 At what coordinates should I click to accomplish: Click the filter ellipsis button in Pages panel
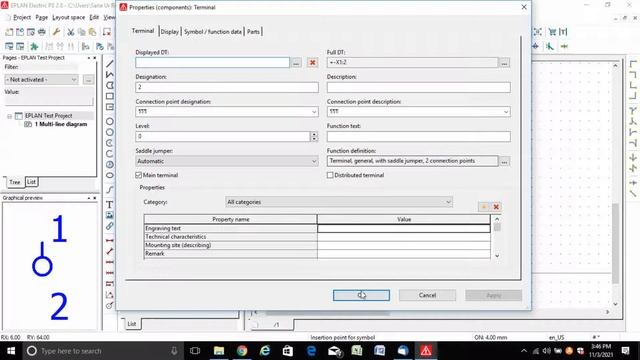88,80
